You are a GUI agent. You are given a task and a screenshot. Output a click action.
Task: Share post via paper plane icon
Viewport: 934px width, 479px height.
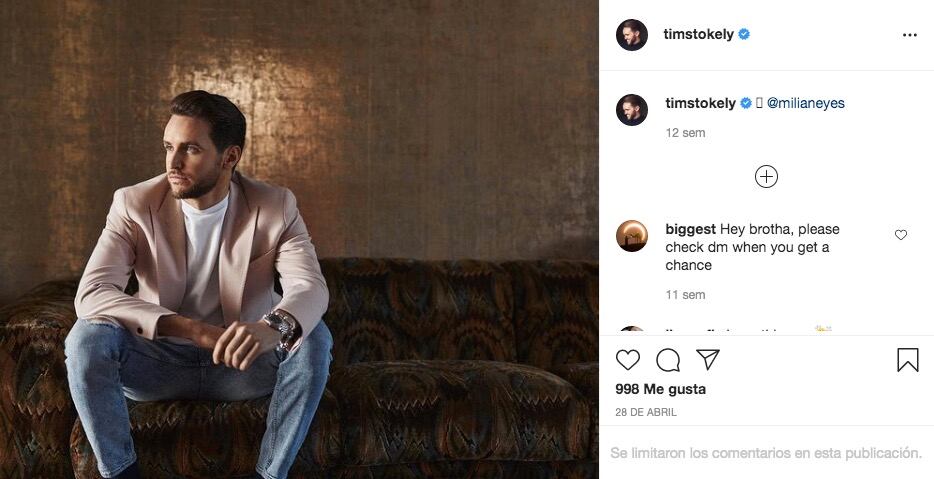708,360
